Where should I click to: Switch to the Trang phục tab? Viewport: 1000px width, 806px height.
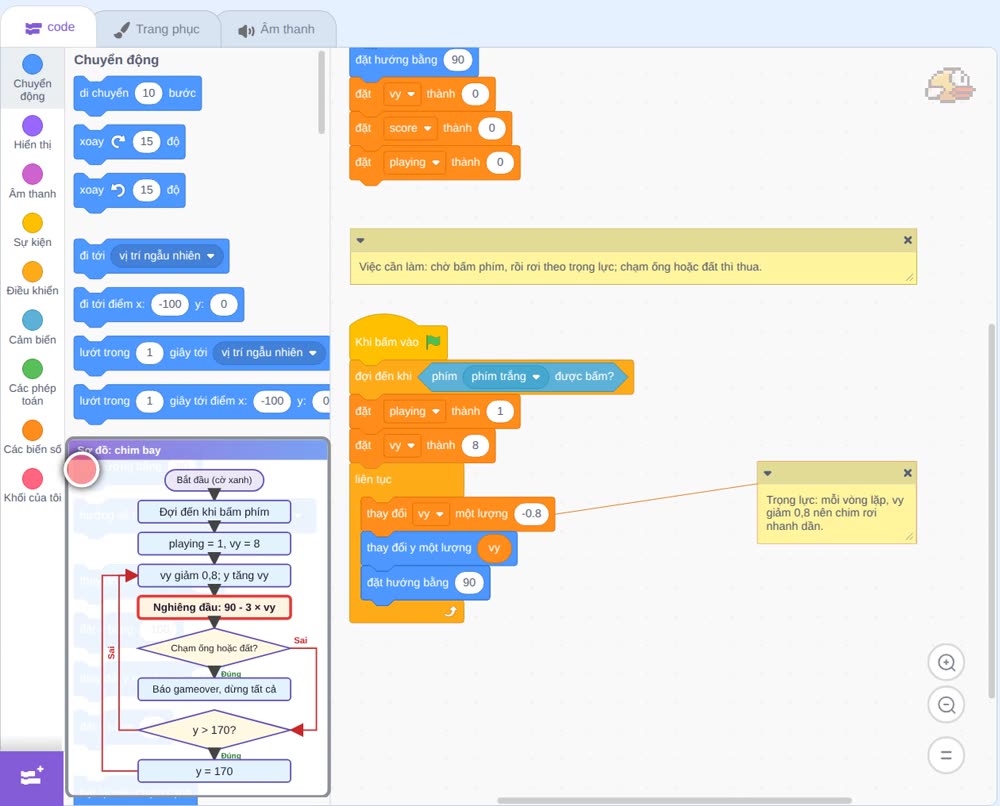pos(157,29)
